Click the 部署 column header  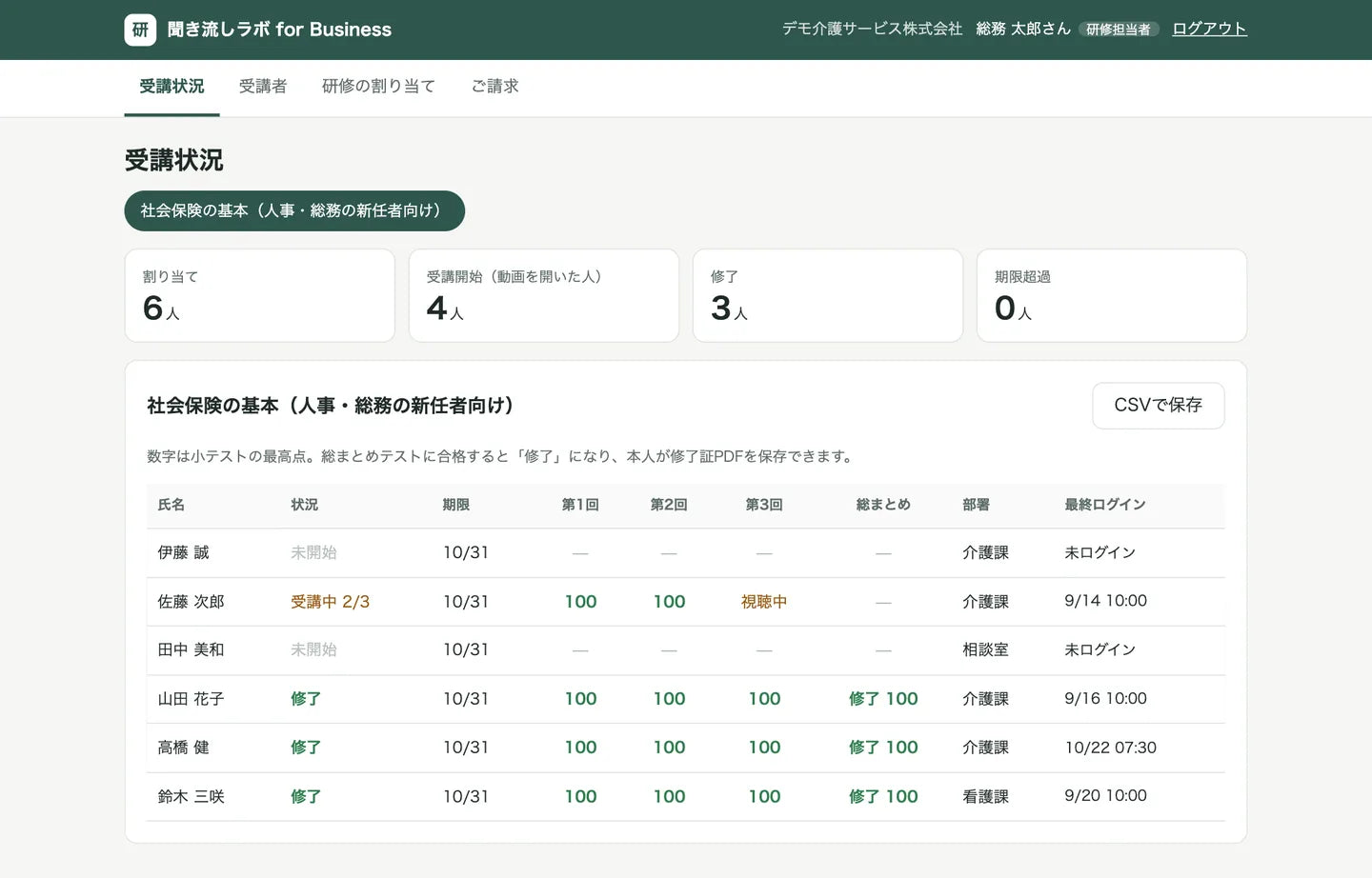pos(976,505)
